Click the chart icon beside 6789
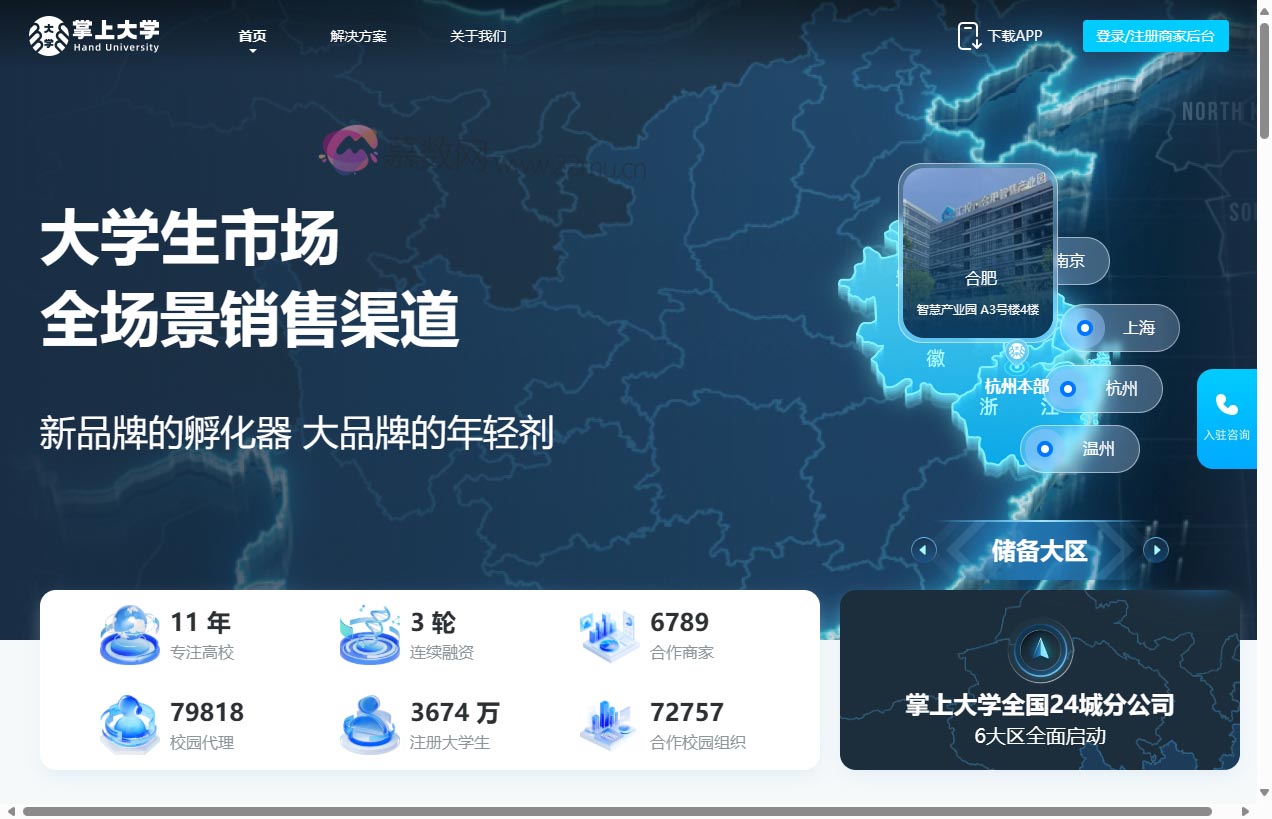This screenshot has height=819, width=1272. pyautogui.click(x=608, y=635)
